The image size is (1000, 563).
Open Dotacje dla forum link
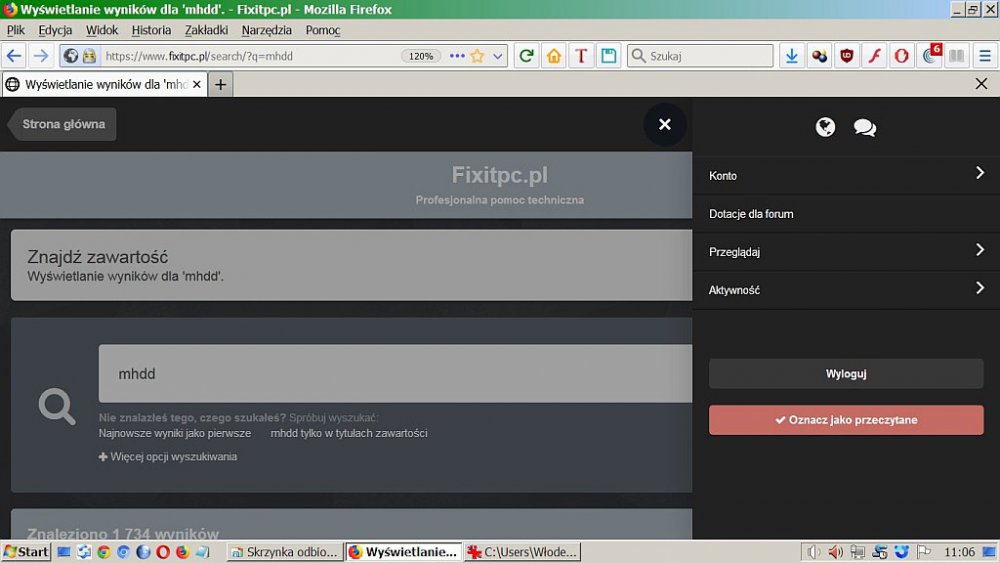[751, 214]
